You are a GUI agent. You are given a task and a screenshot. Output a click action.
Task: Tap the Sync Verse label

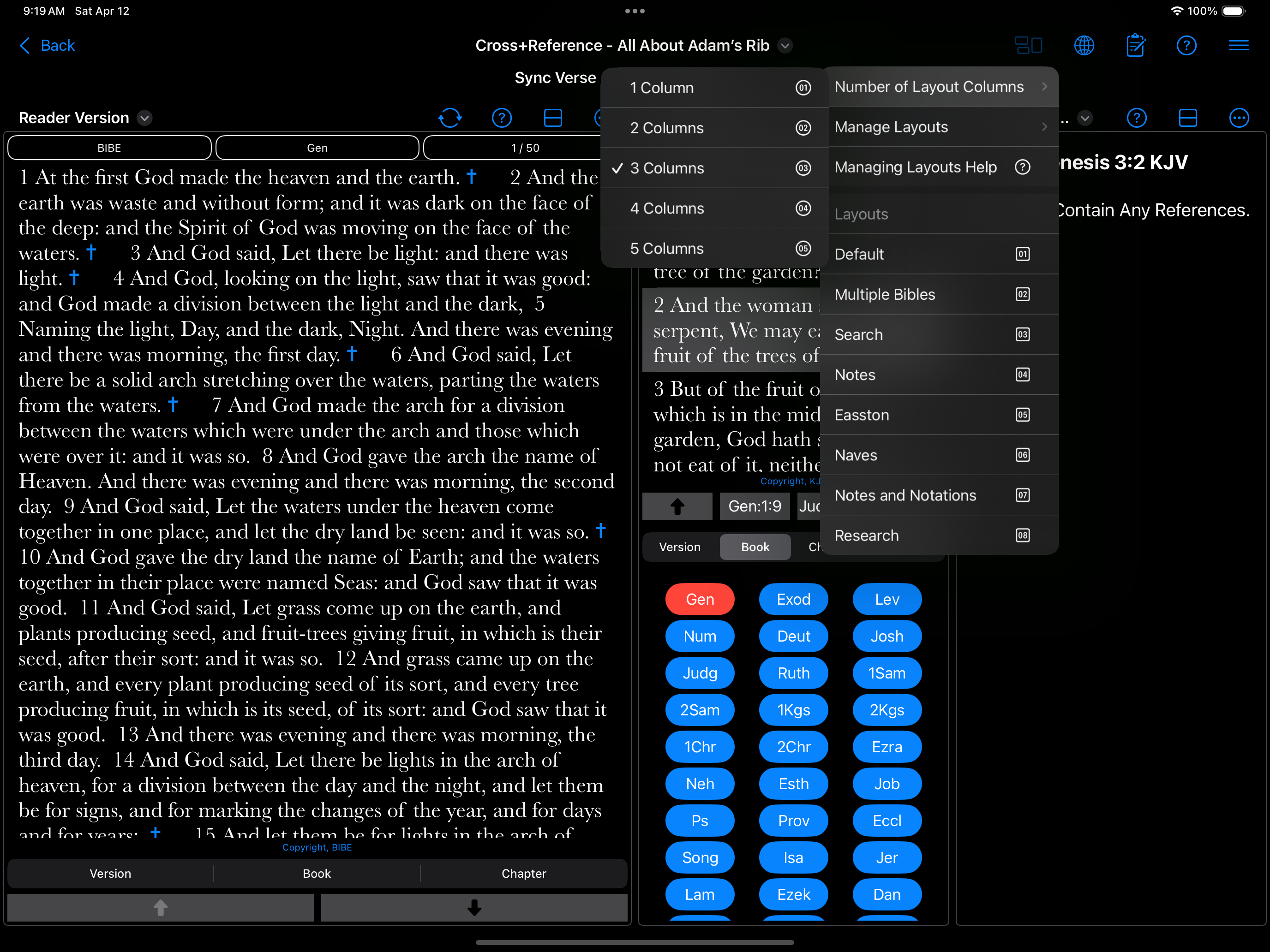click(555, 77)
